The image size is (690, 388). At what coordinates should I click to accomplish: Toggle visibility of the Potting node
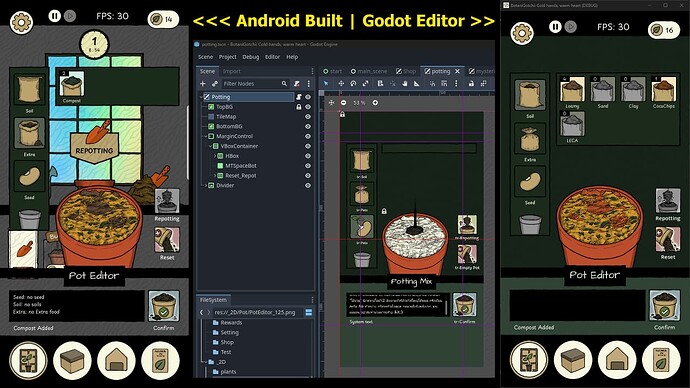click(308, 97)
